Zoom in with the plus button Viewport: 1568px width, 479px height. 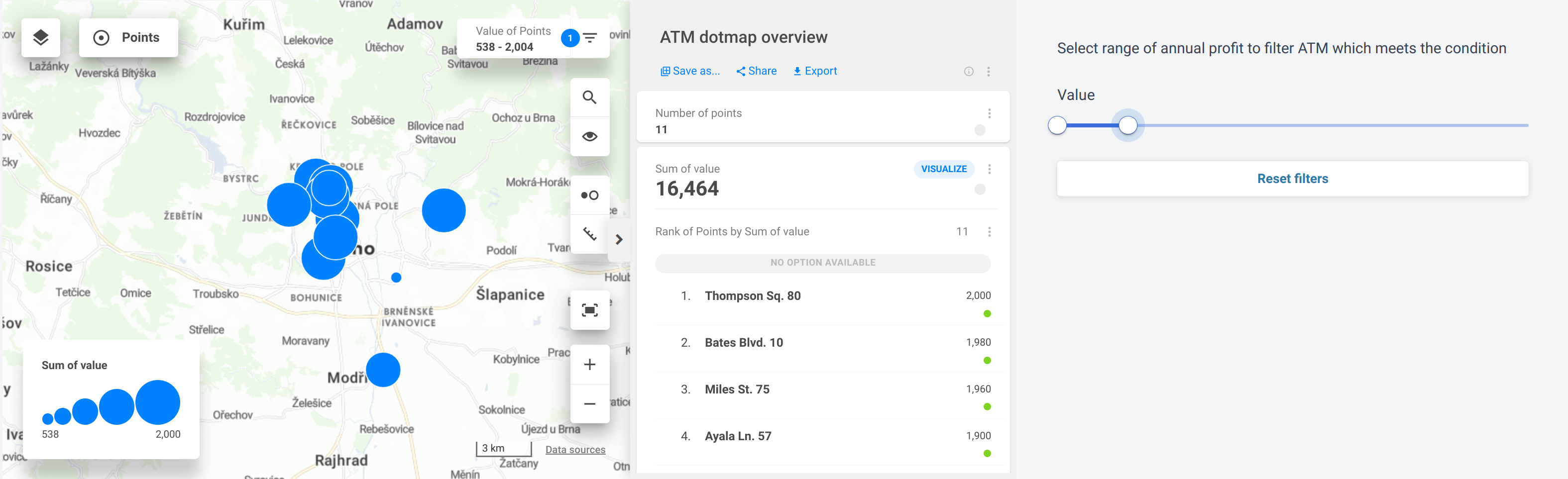coord(589,365)
